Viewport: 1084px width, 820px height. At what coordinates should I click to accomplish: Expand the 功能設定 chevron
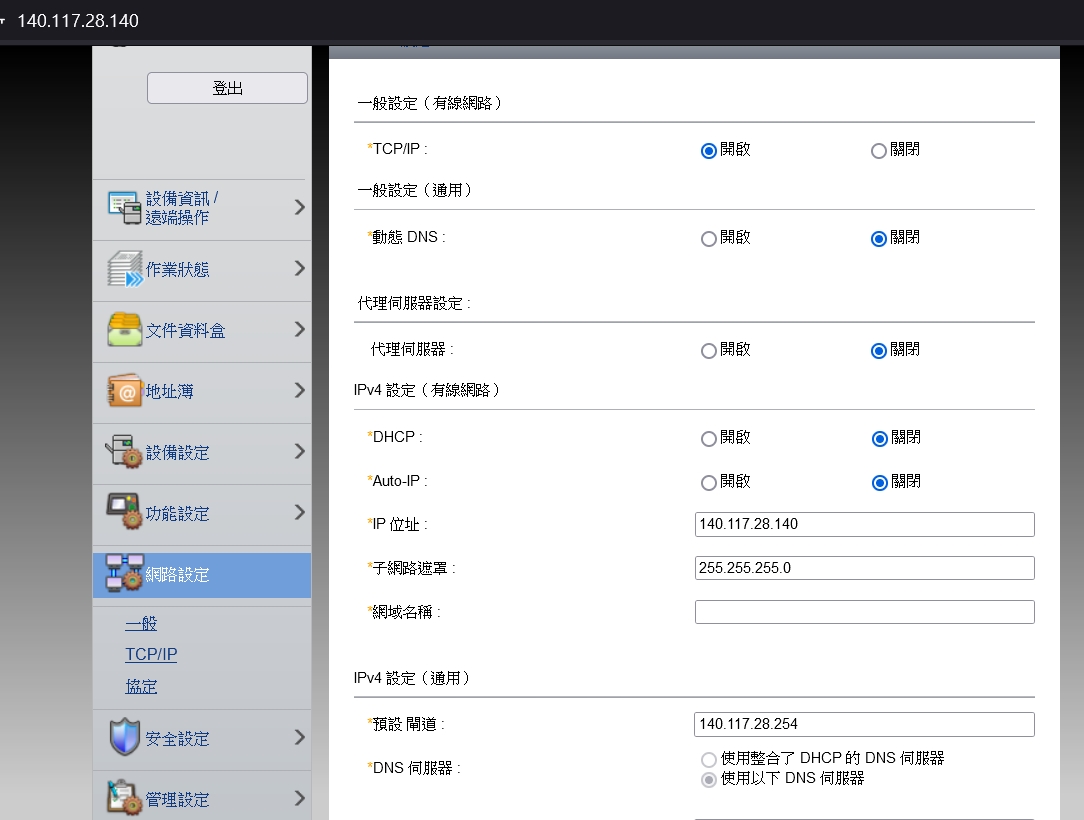[299, 512]
